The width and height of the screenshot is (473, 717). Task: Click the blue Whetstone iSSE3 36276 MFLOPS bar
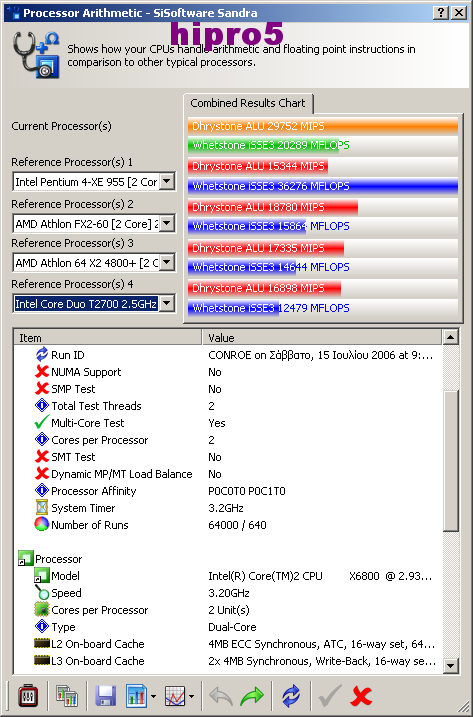[x=322, y=186]
